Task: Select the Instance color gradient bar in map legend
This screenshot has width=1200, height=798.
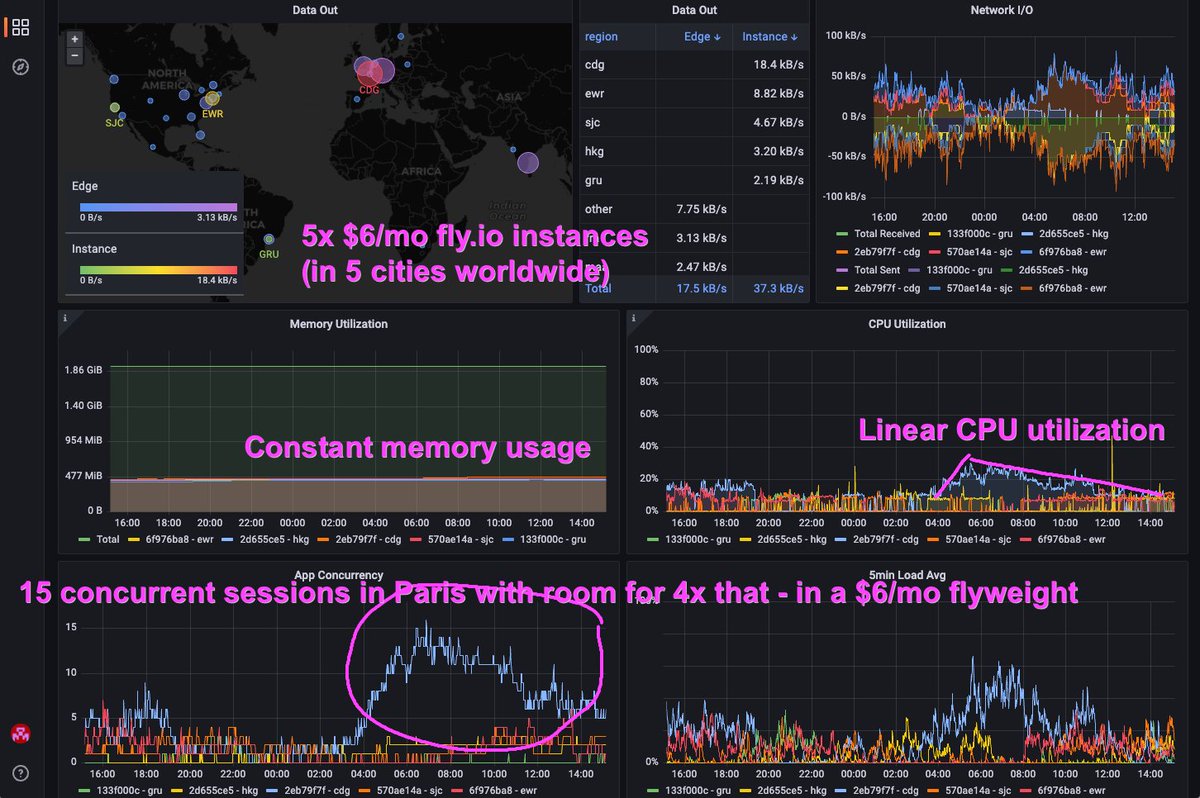Action: click(158, 270)
